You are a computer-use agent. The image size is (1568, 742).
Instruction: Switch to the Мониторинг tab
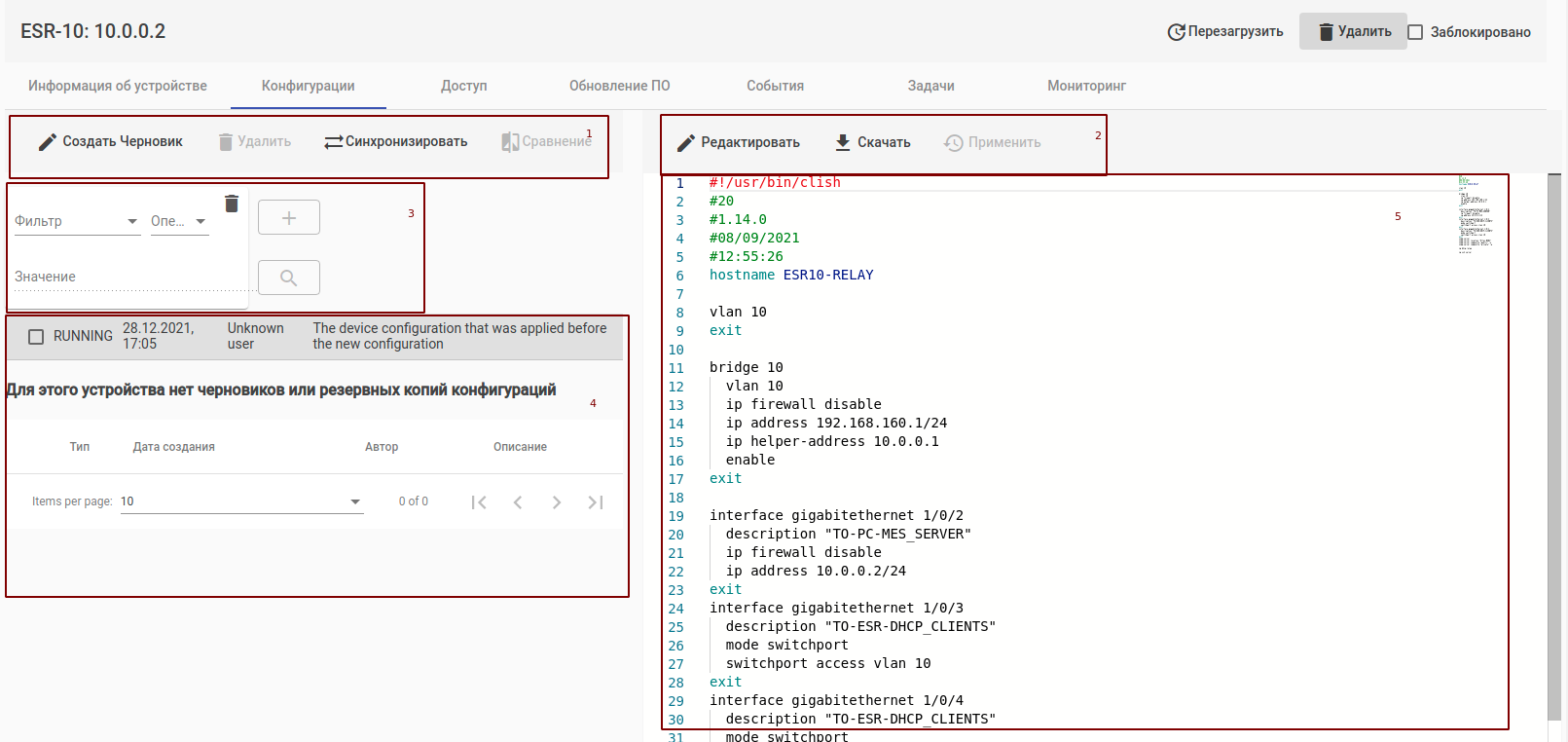pyautogui.click(x=1086, y=86)
